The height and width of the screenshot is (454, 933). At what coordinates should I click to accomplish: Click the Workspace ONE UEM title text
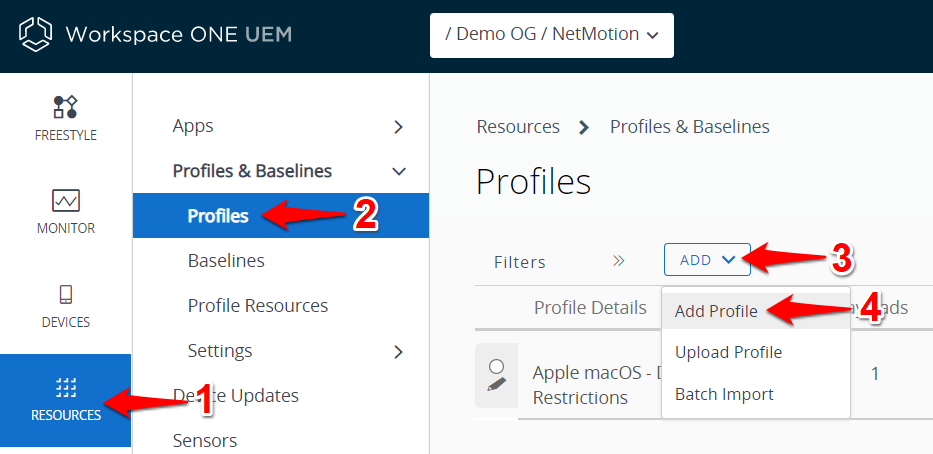[x=179, y=35]
